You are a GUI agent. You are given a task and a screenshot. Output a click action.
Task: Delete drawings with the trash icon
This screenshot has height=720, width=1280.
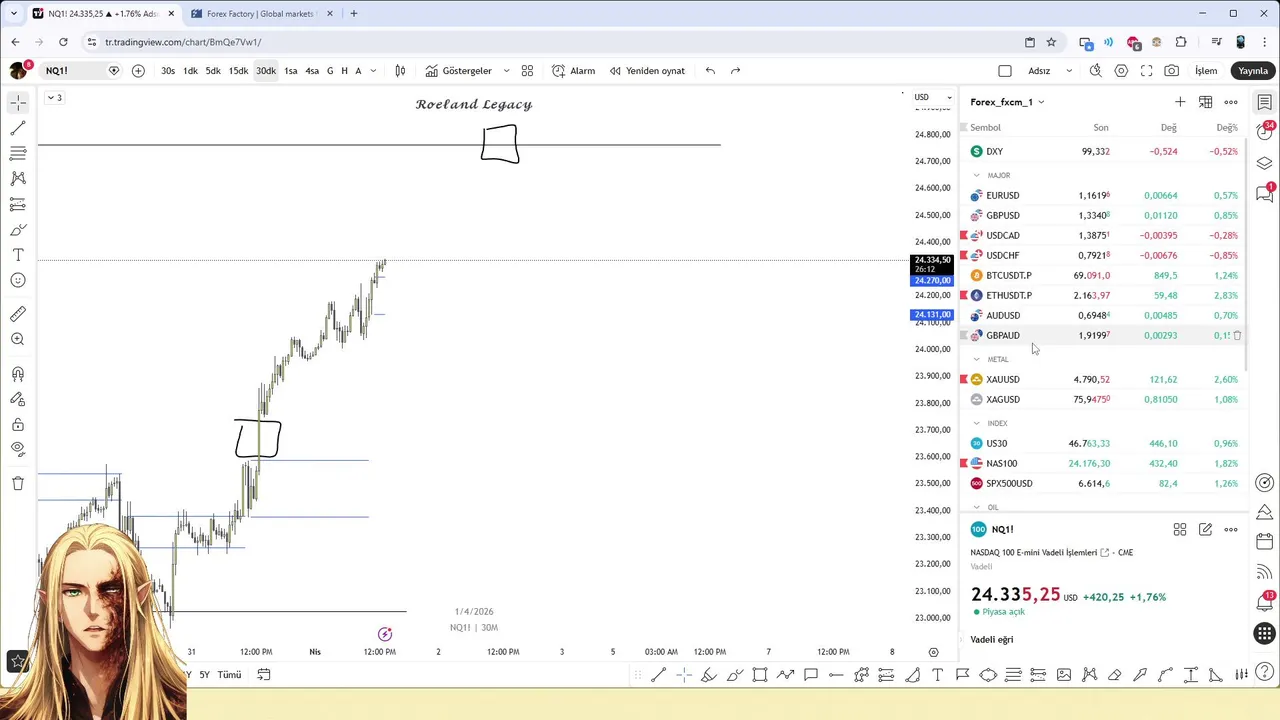click(x=18, y=484)
